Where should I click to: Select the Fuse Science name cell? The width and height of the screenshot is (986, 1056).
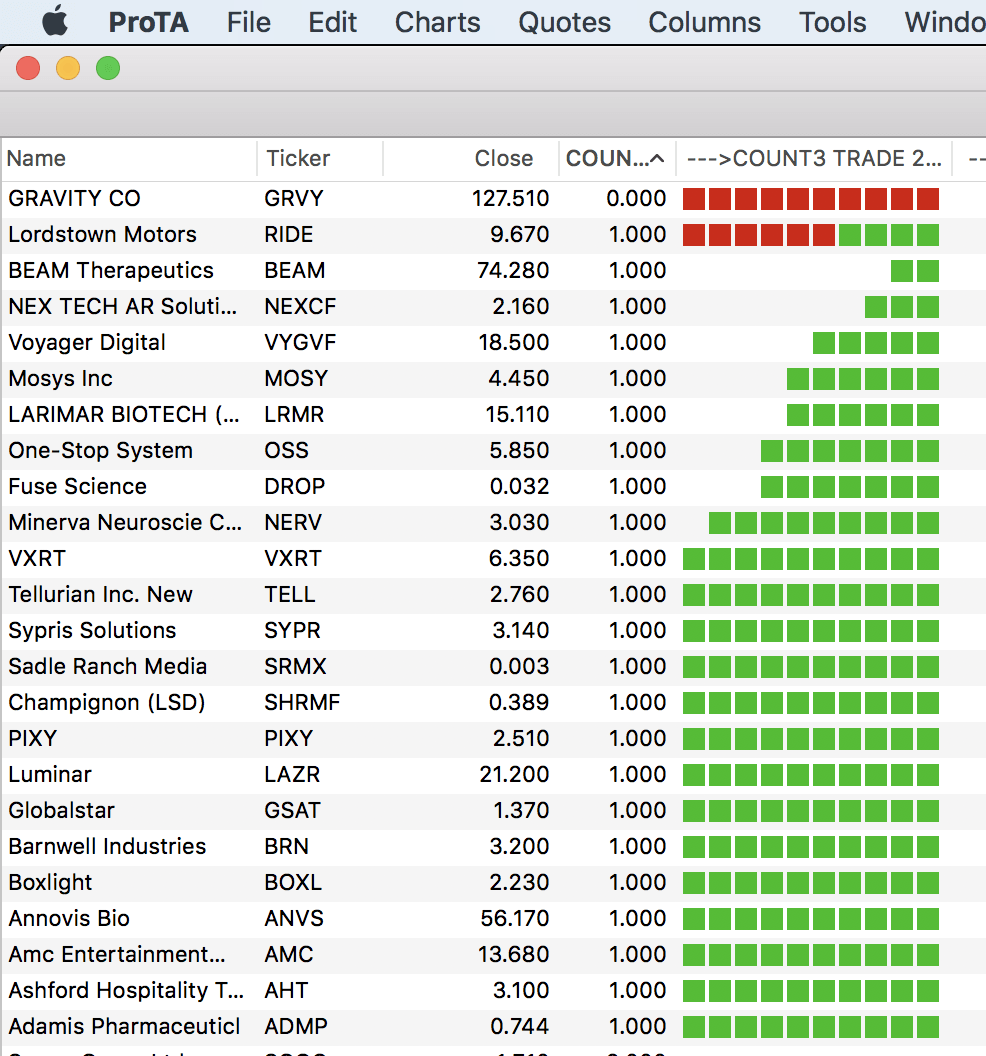[77, 487]
